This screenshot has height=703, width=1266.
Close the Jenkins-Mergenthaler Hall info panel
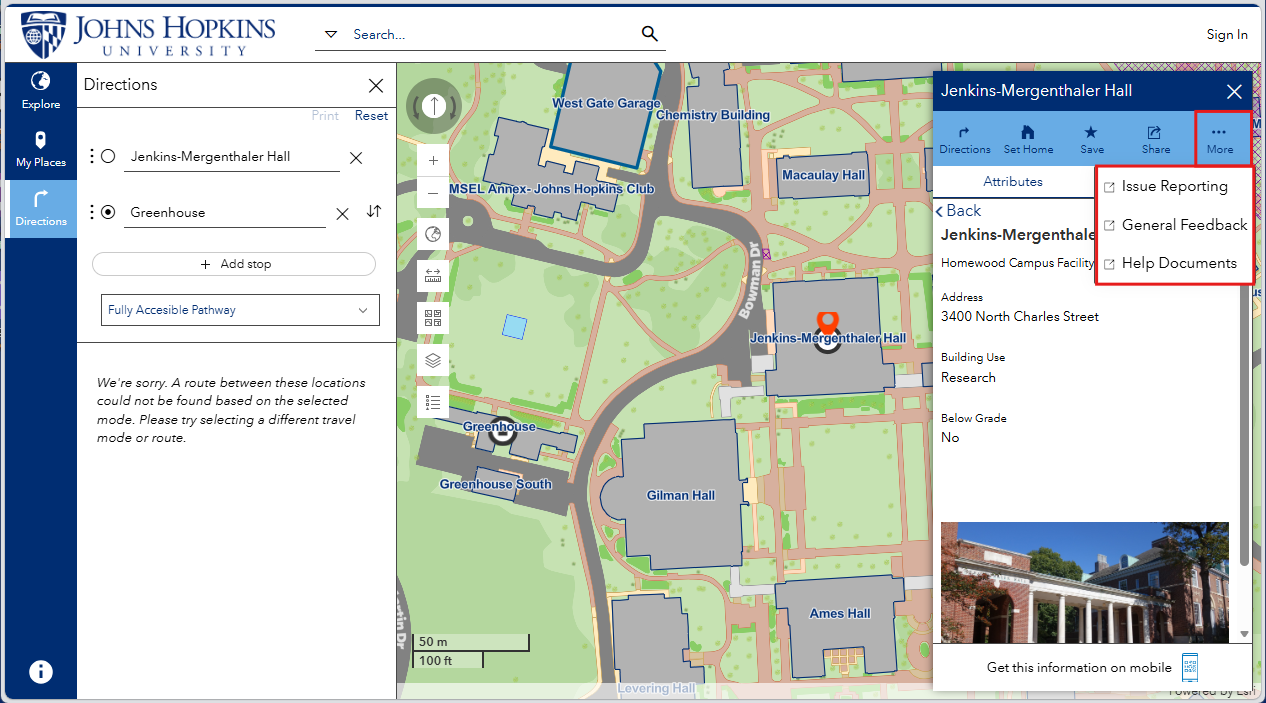(1234, 92)
